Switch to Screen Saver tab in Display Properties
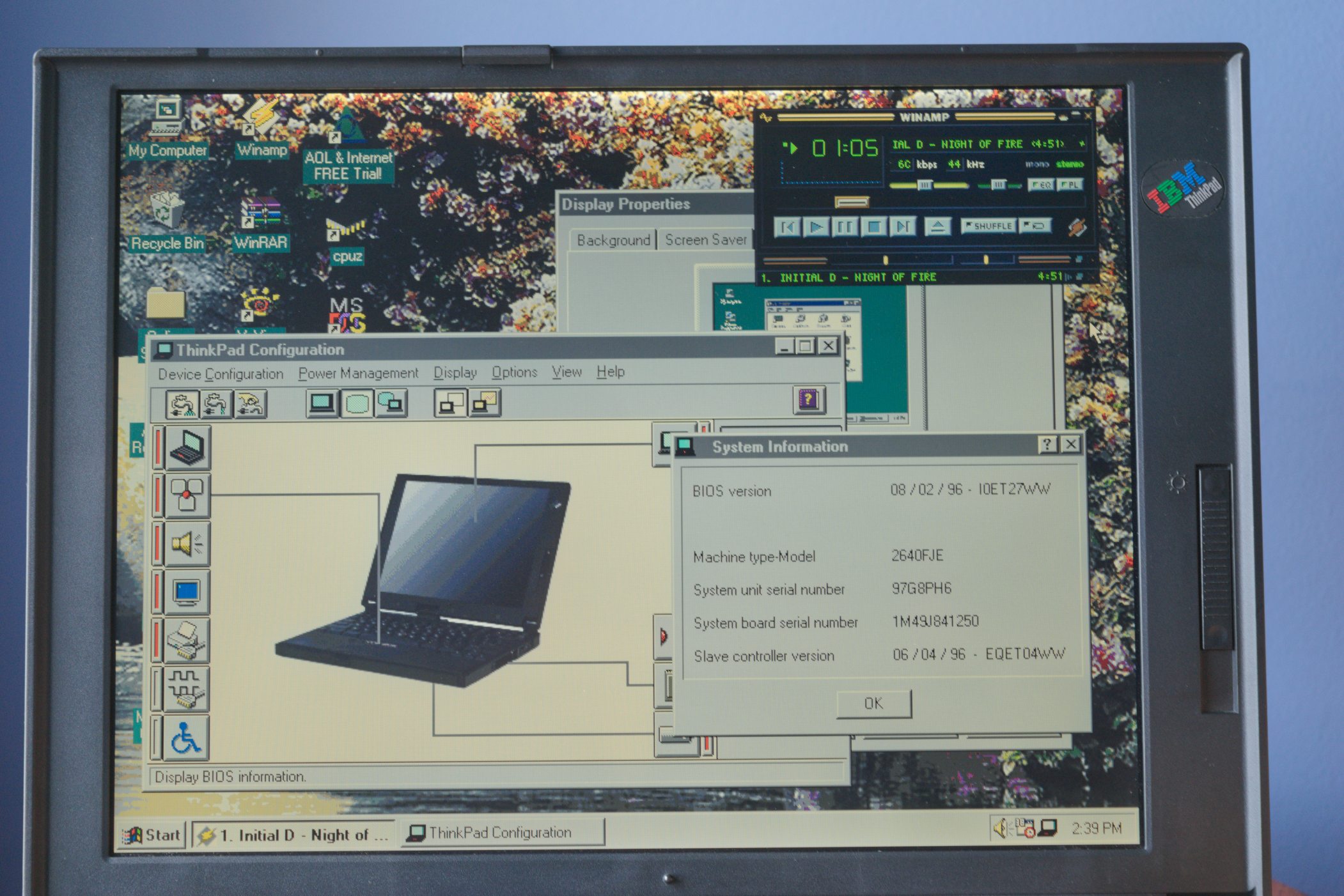Image resolution: width=1344 pixels, height=896 pixels. 706,240
